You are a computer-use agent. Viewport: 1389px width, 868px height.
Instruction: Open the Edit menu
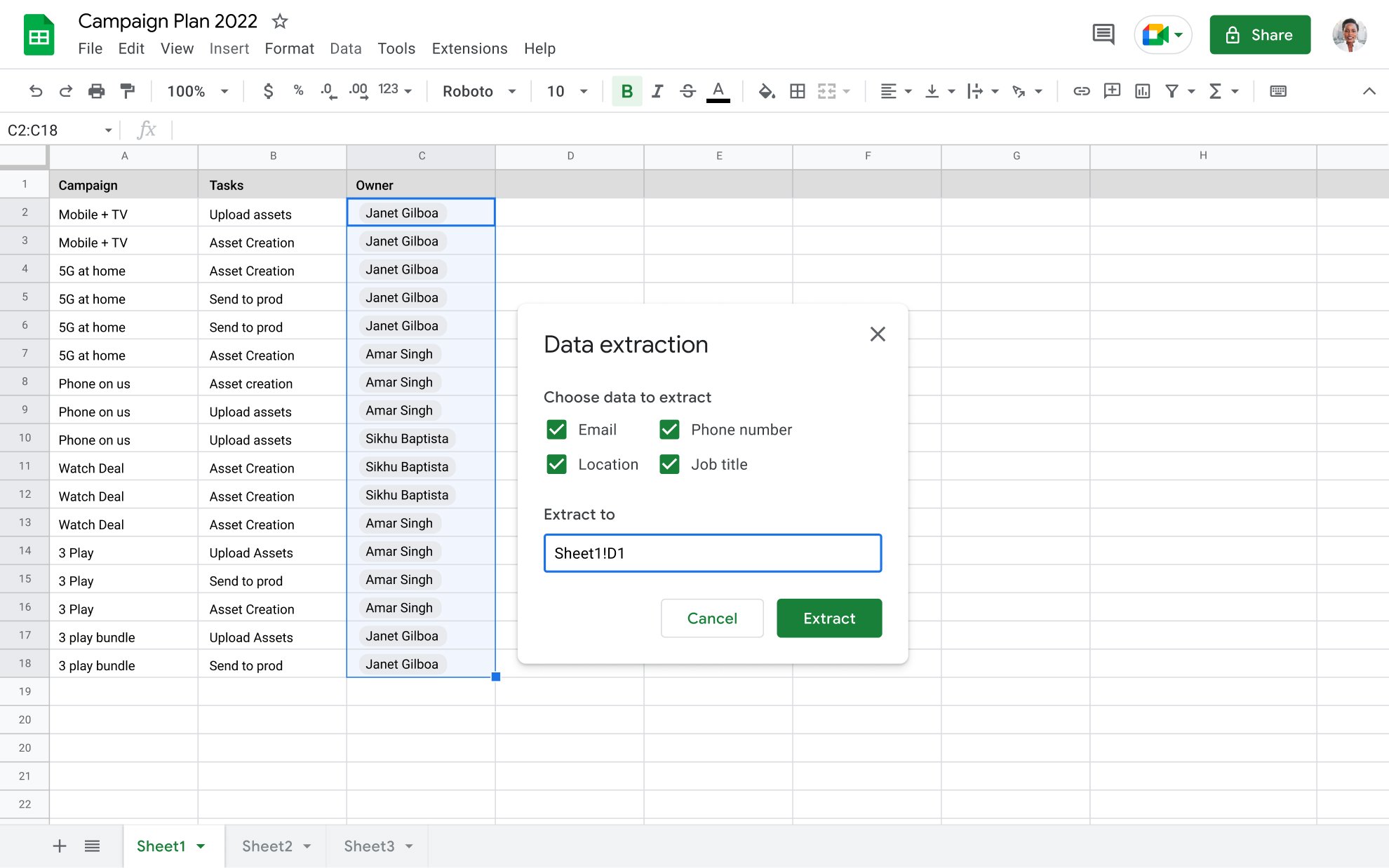[x=131, y=48]
